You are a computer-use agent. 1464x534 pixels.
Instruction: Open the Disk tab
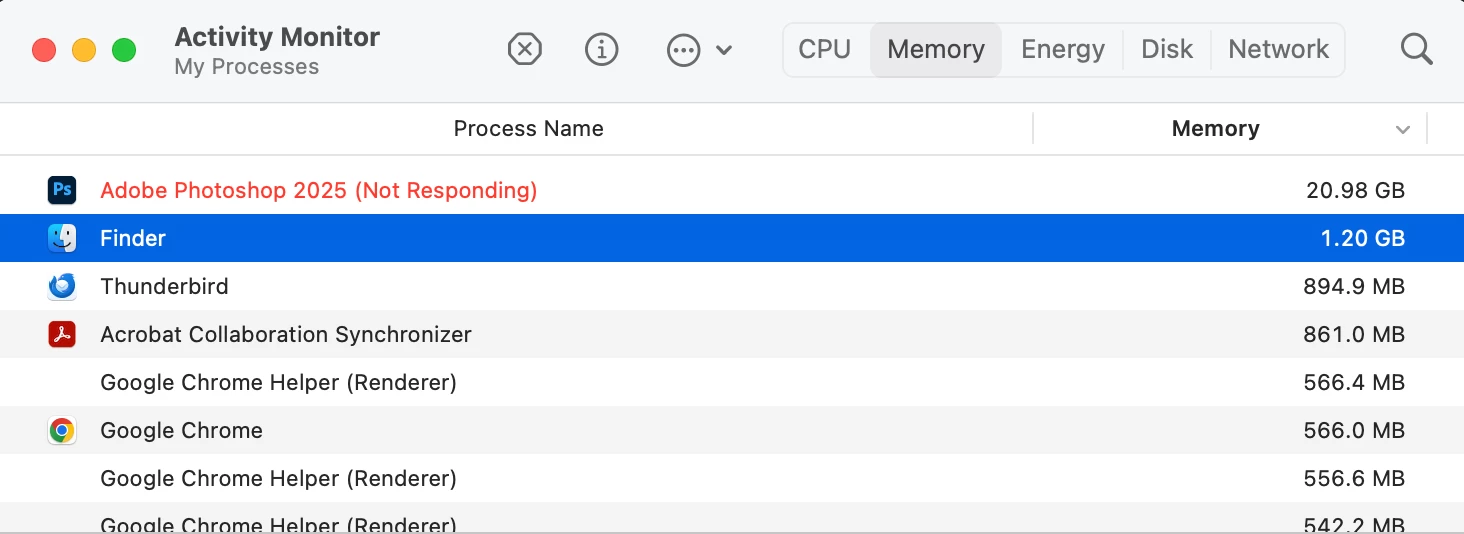(x=1167, y=49)
